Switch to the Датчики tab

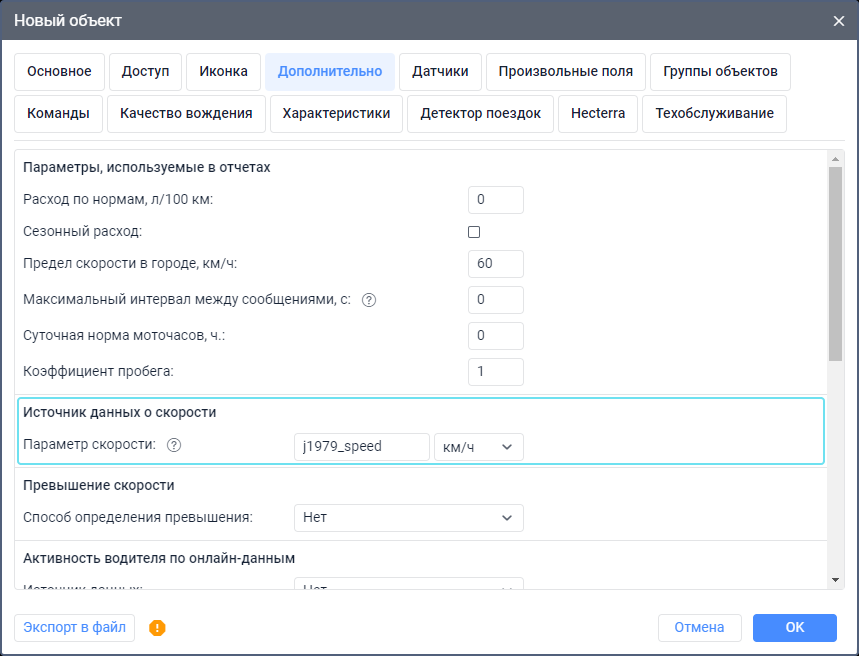tap(440, 72)
